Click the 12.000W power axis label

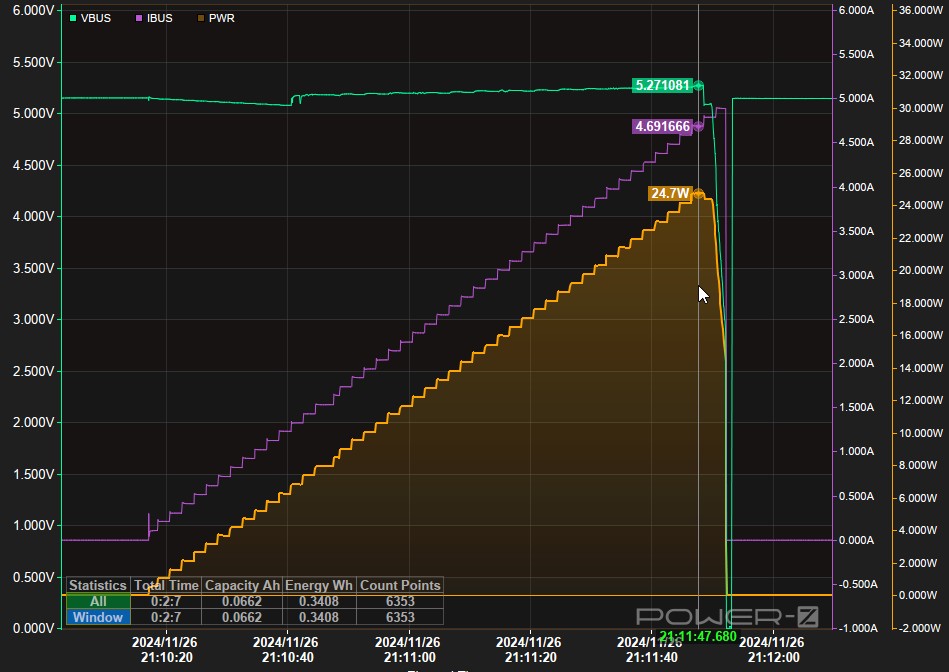921,400
